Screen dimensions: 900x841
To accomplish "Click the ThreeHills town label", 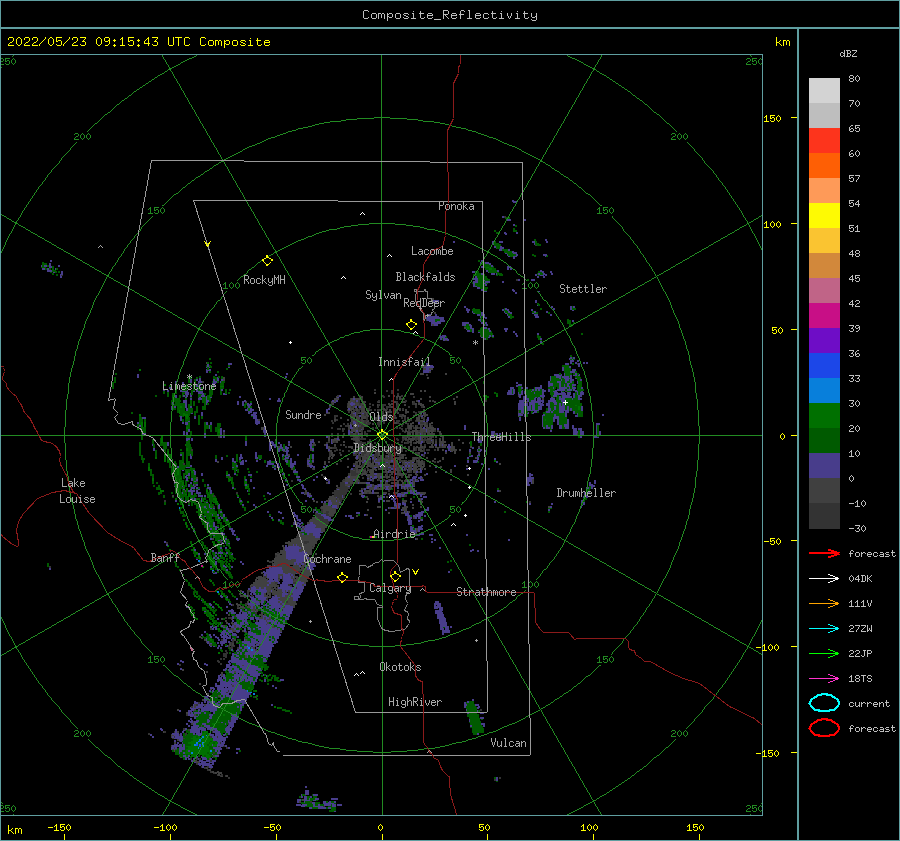I will 502,437.
